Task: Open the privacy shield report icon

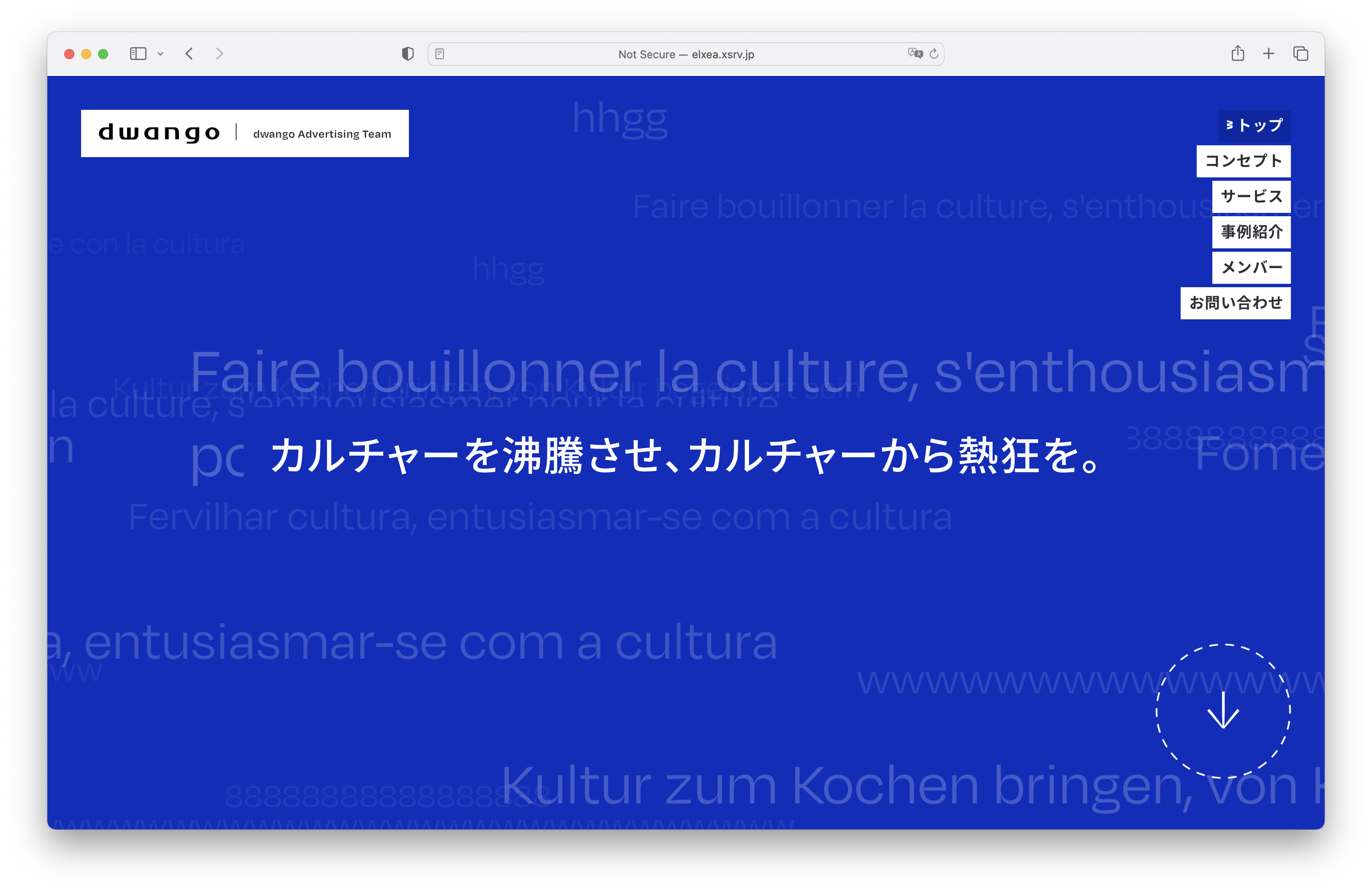Action: click(408, 54)
